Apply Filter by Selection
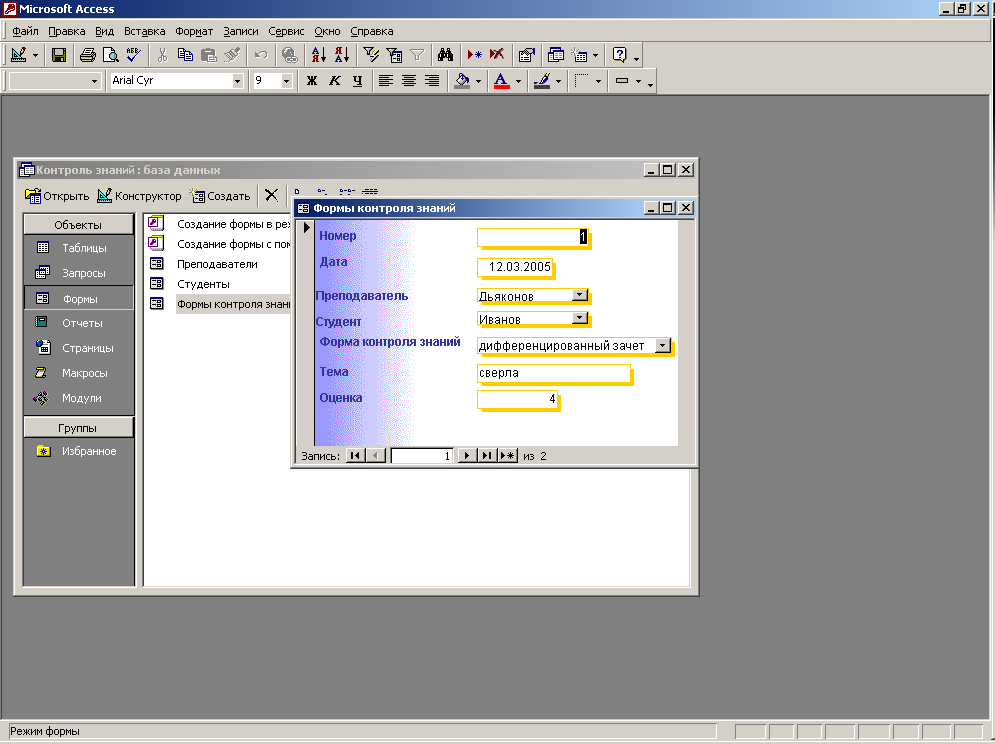 (x=371, y=55)
